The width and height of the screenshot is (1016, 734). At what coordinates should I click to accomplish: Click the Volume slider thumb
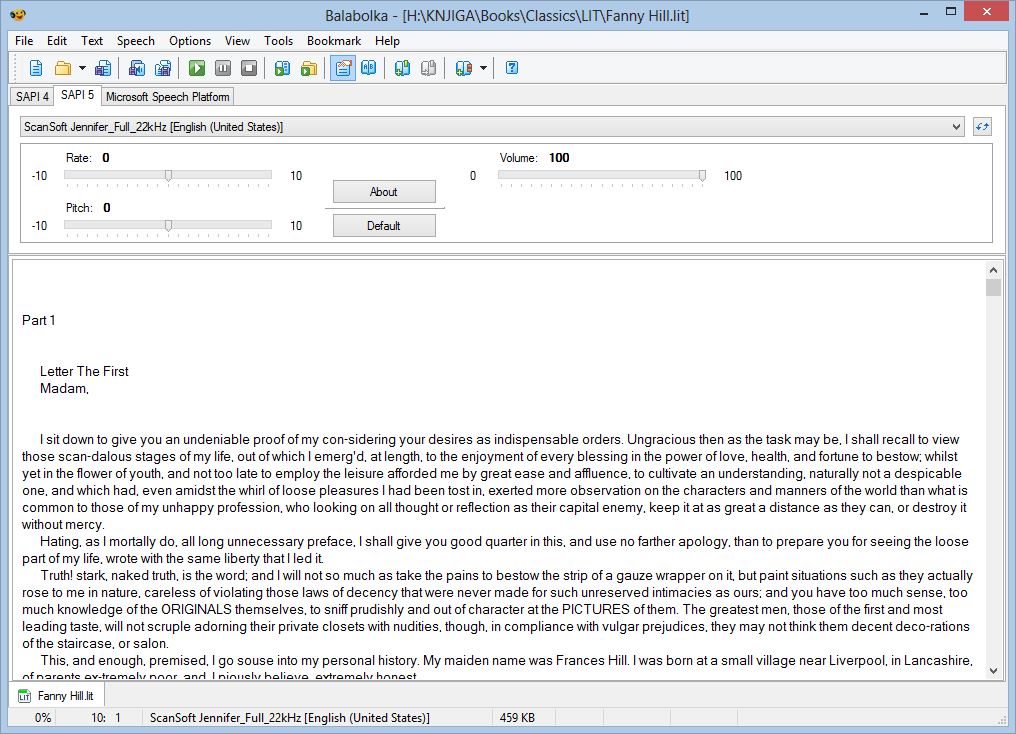(702, 176)
